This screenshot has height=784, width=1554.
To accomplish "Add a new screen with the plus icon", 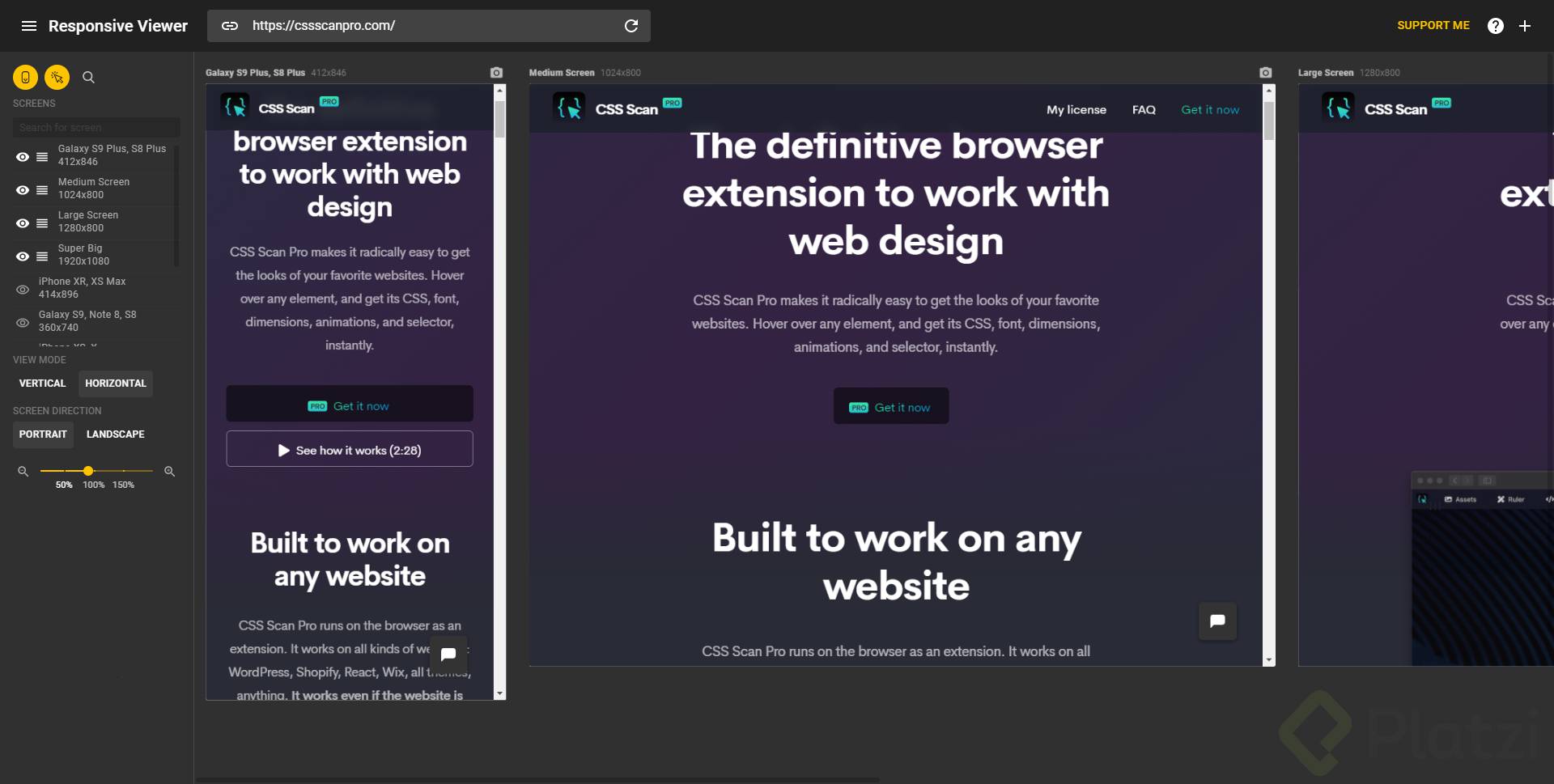I will click(x=1525, y=26).
